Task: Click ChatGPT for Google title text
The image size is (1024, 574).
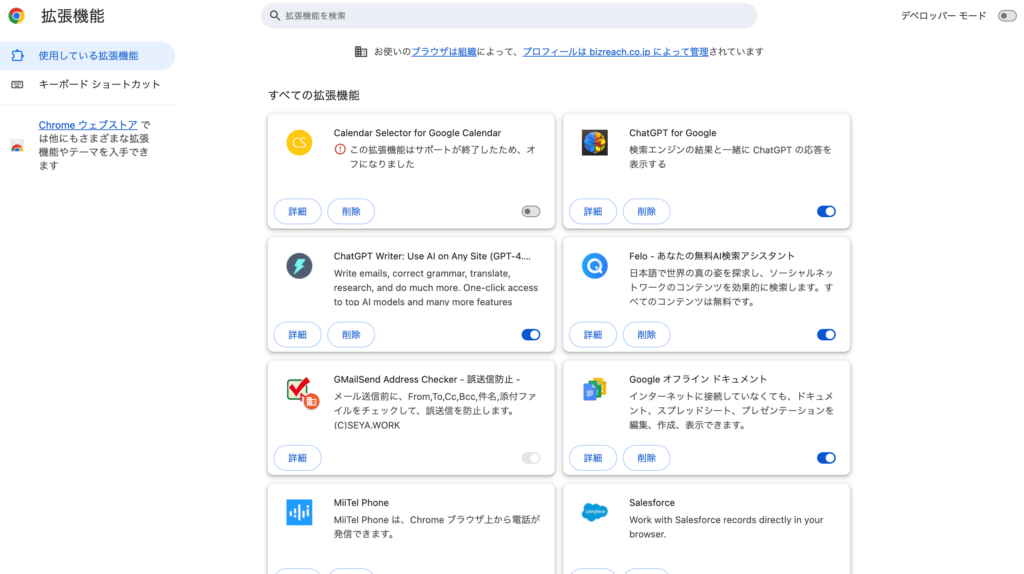Action: point(673,133)
